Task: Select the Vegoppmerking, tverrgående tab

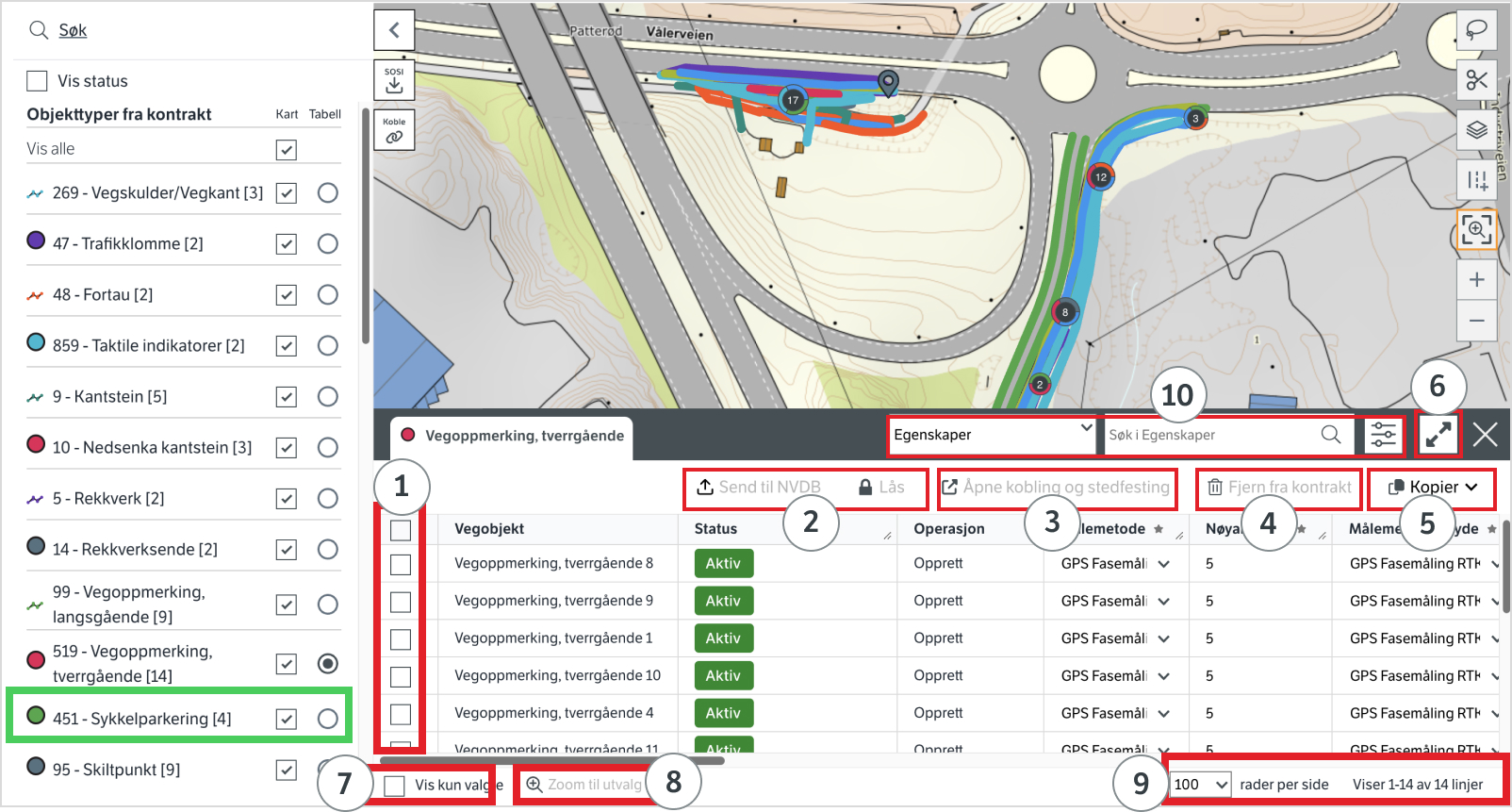Action: tap(513, 436)
